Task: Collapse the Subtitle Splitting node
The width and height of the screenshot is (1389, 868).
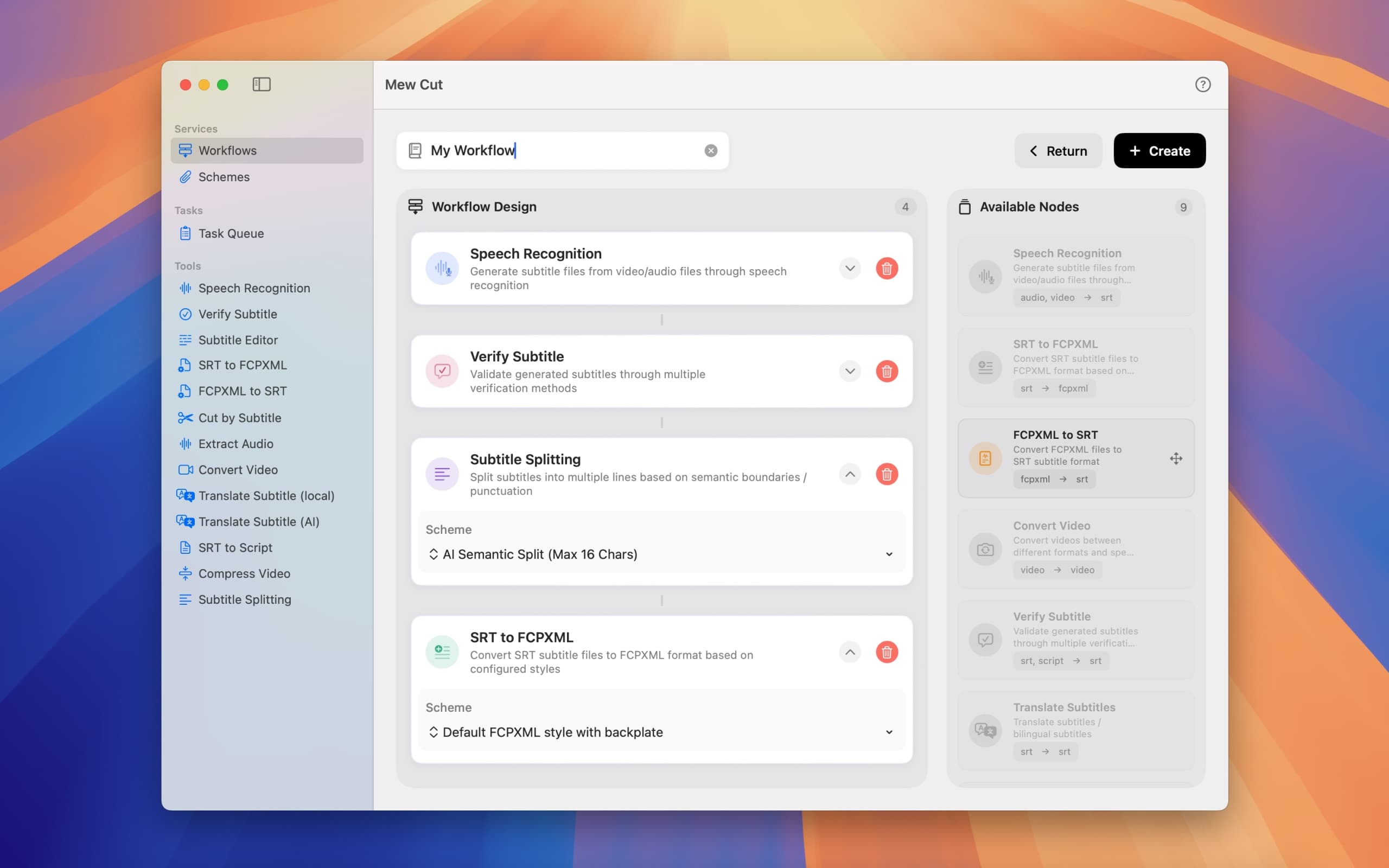Action: (x=850, y=474)
